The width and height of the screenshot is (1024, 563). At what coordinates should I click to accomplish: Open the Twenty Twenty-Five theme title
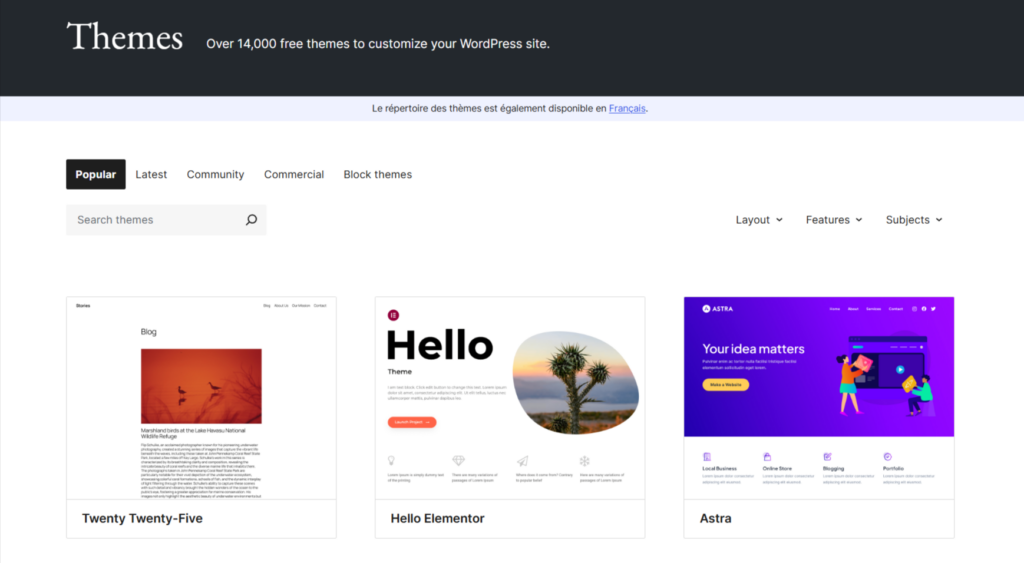click(x=142, y=518)
